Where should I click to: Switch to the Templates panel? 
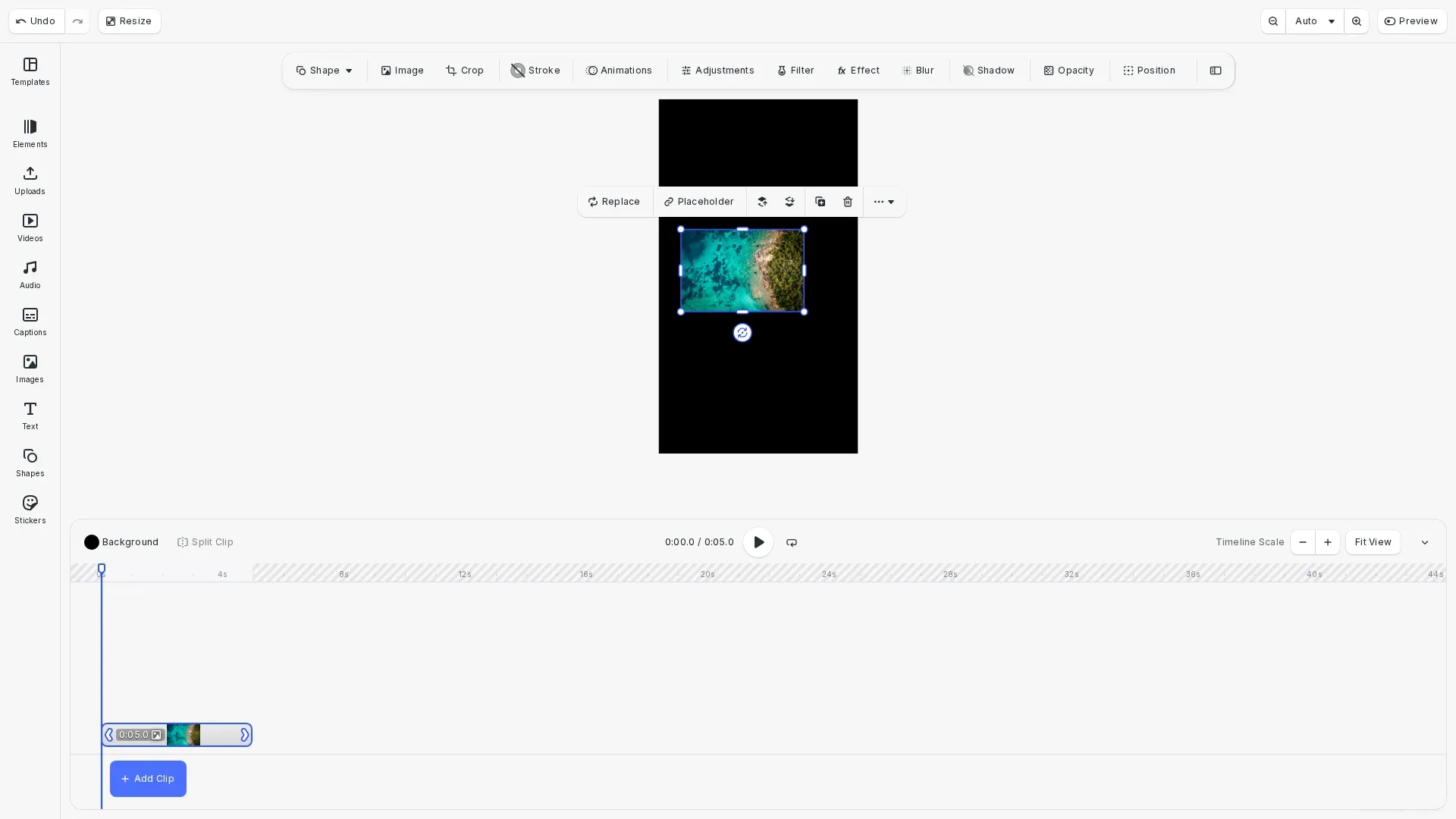30,72
